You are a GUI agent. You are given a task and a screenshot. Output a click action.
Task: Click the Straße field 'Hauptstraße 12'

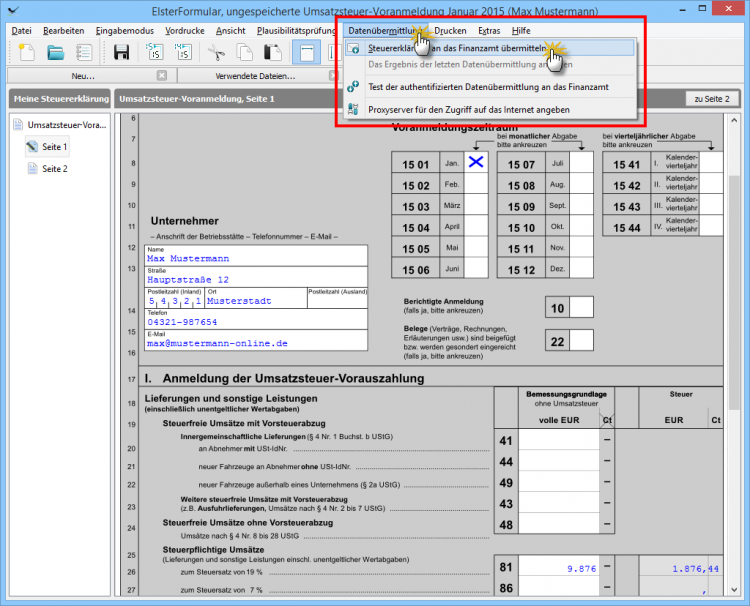188,280
